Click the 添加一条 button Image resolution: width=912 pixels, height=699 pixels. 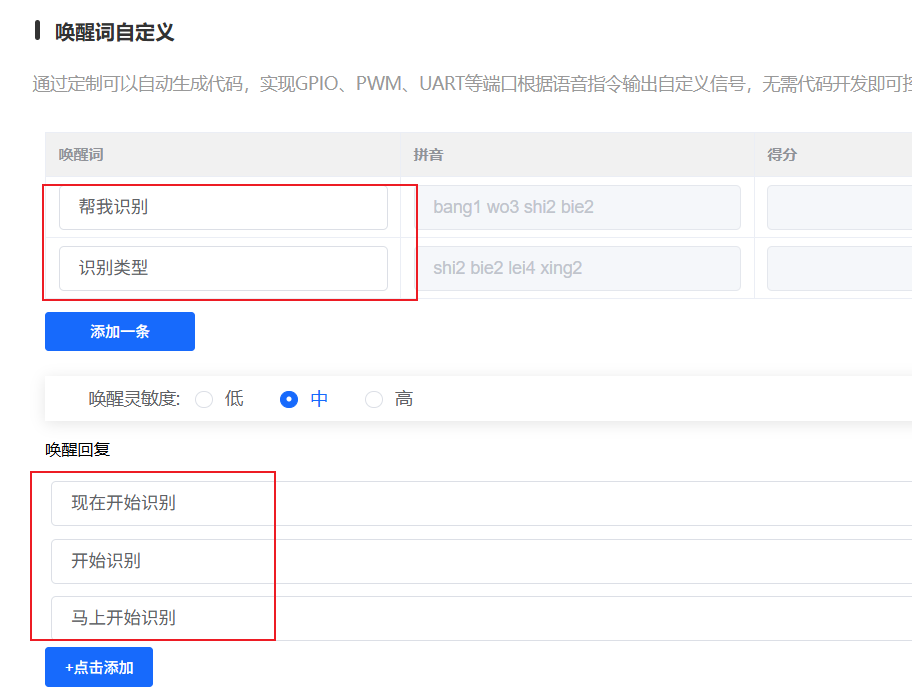coord(120,331)
